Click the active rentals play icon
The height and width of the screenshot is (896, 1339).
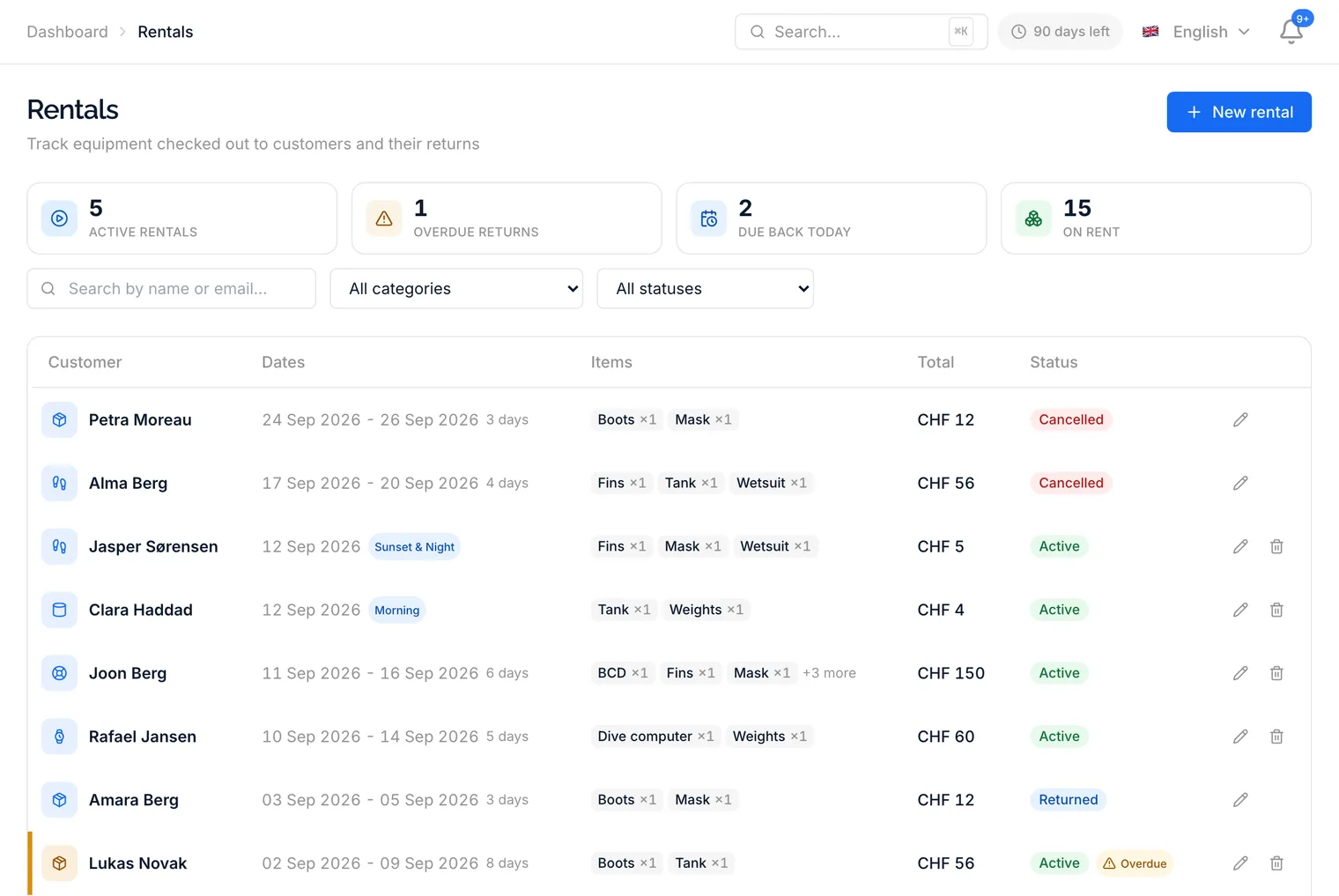[59, 218]
